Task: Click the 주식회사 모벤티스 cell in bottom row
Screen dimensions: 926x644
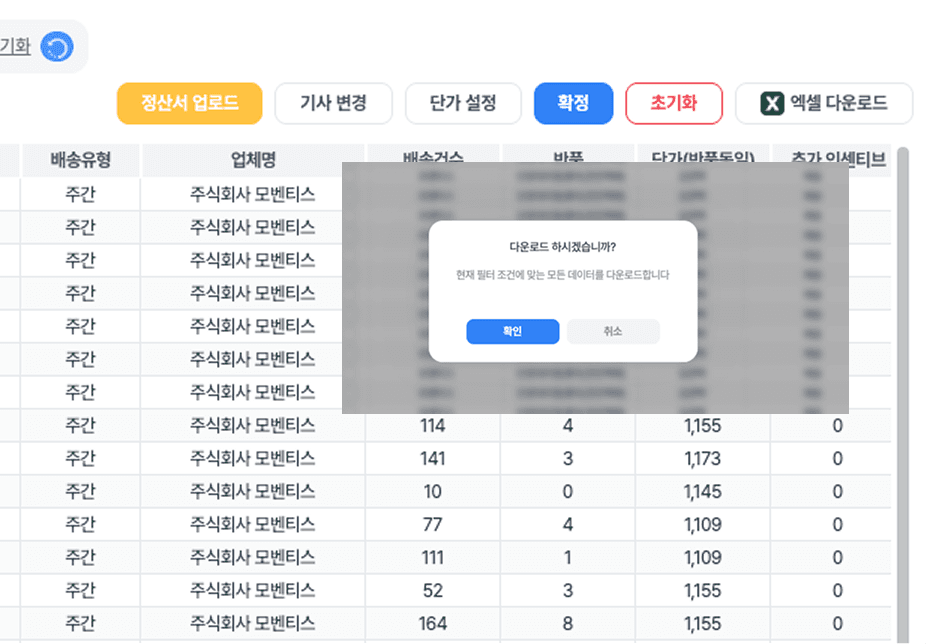Action: coord(252,622)
